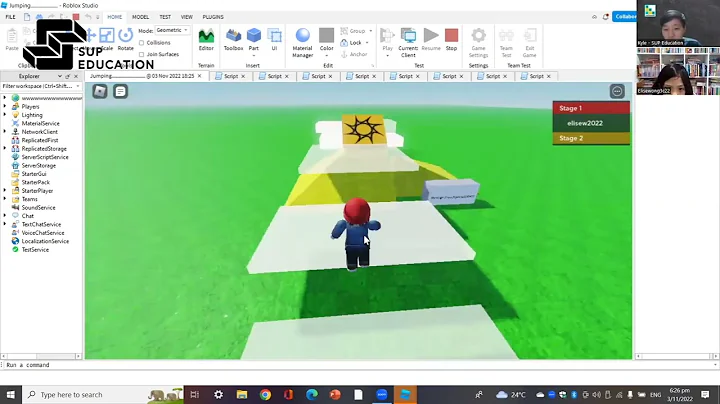Open the Toolbox panel

233,40
